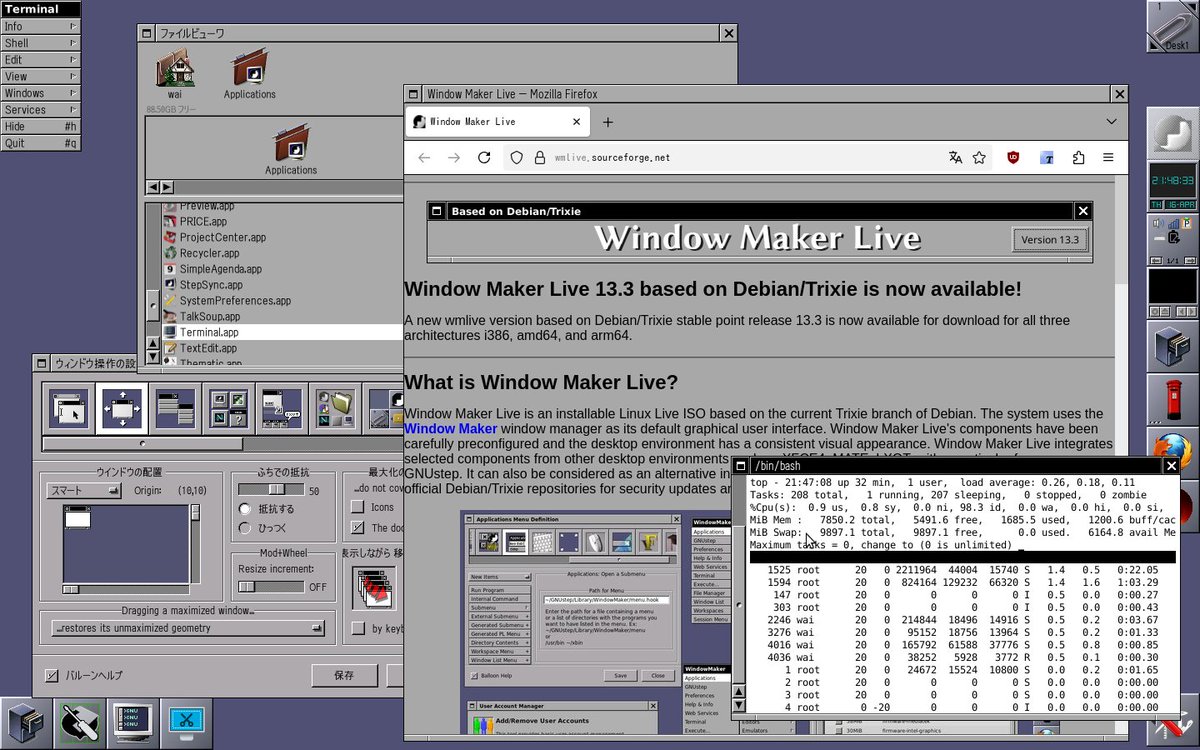
Task: Select PRICE.app in file list
Action: (283, 221)
